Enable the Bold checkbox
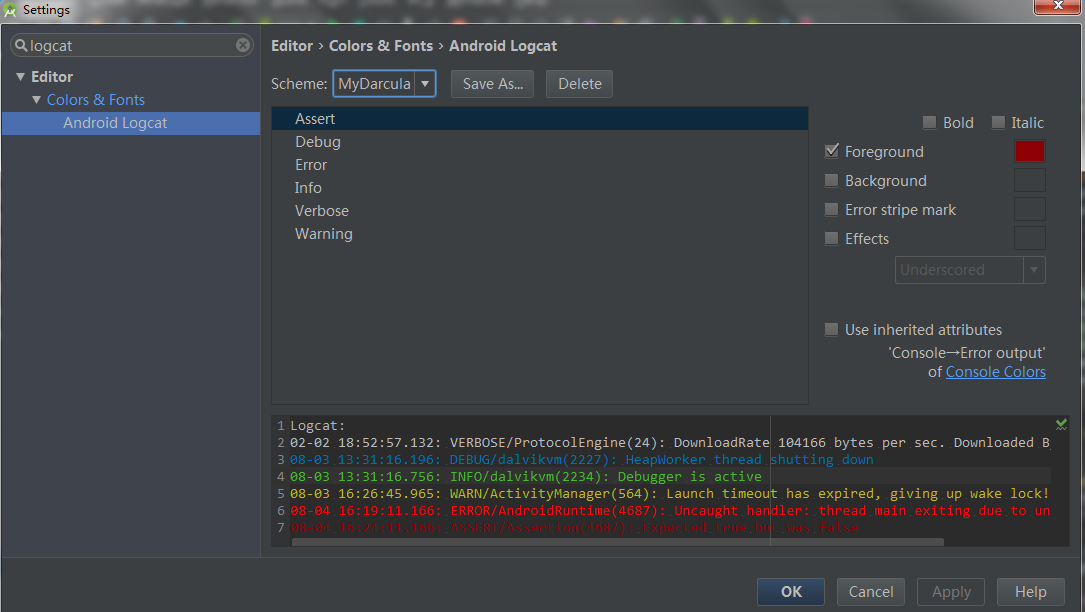This screenshot has height=612, width=1085. [929, 123]
